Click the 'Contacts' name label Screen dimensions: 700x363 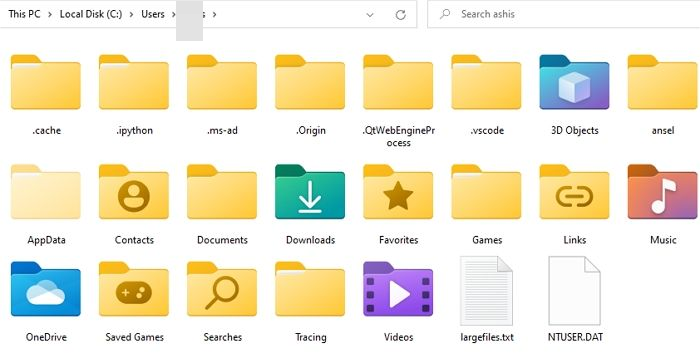134,240
